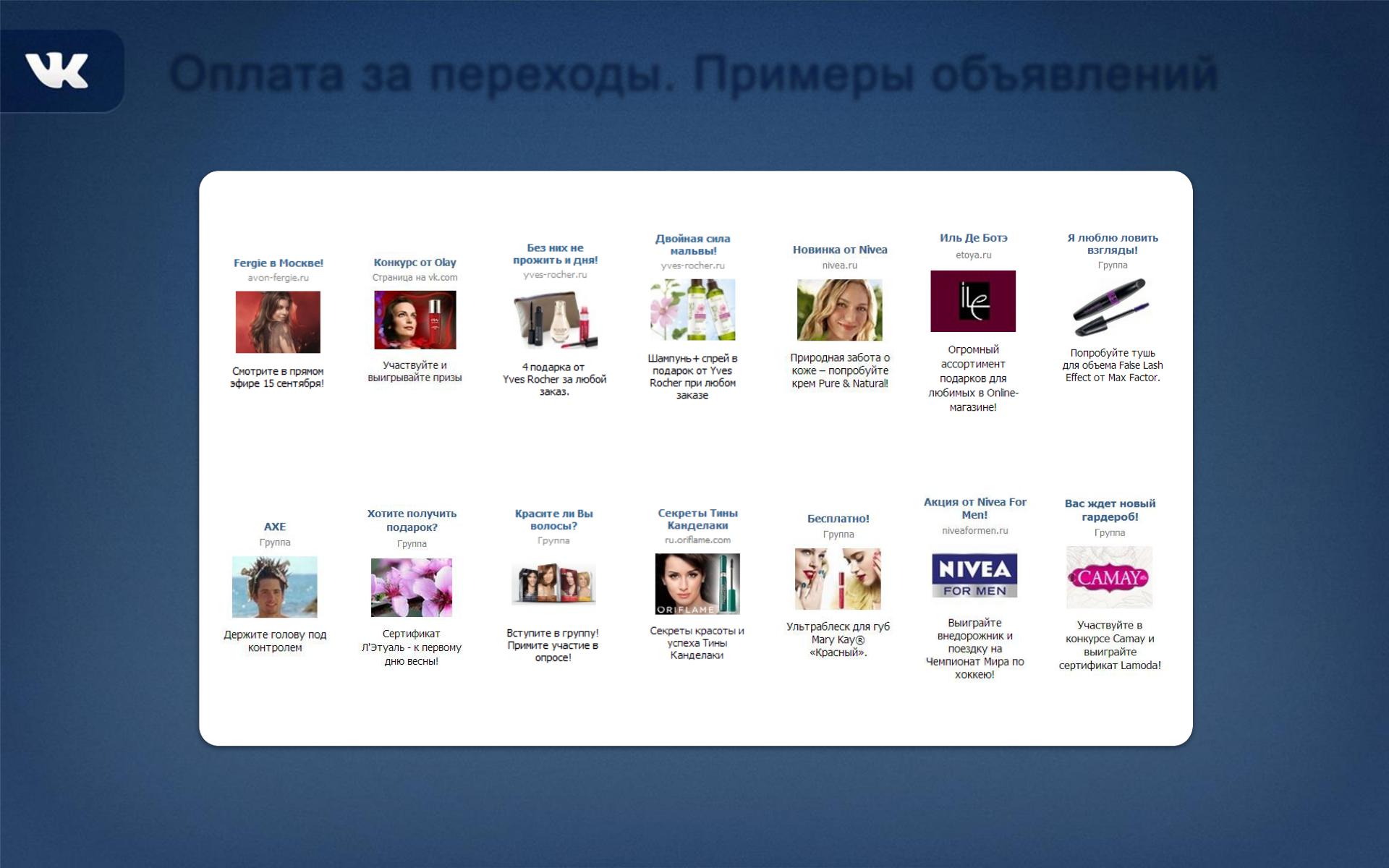This screenshot has width=1389, height=868.
Task: Click 'Вступите в группу!' description text
Action: pos(553,645)
